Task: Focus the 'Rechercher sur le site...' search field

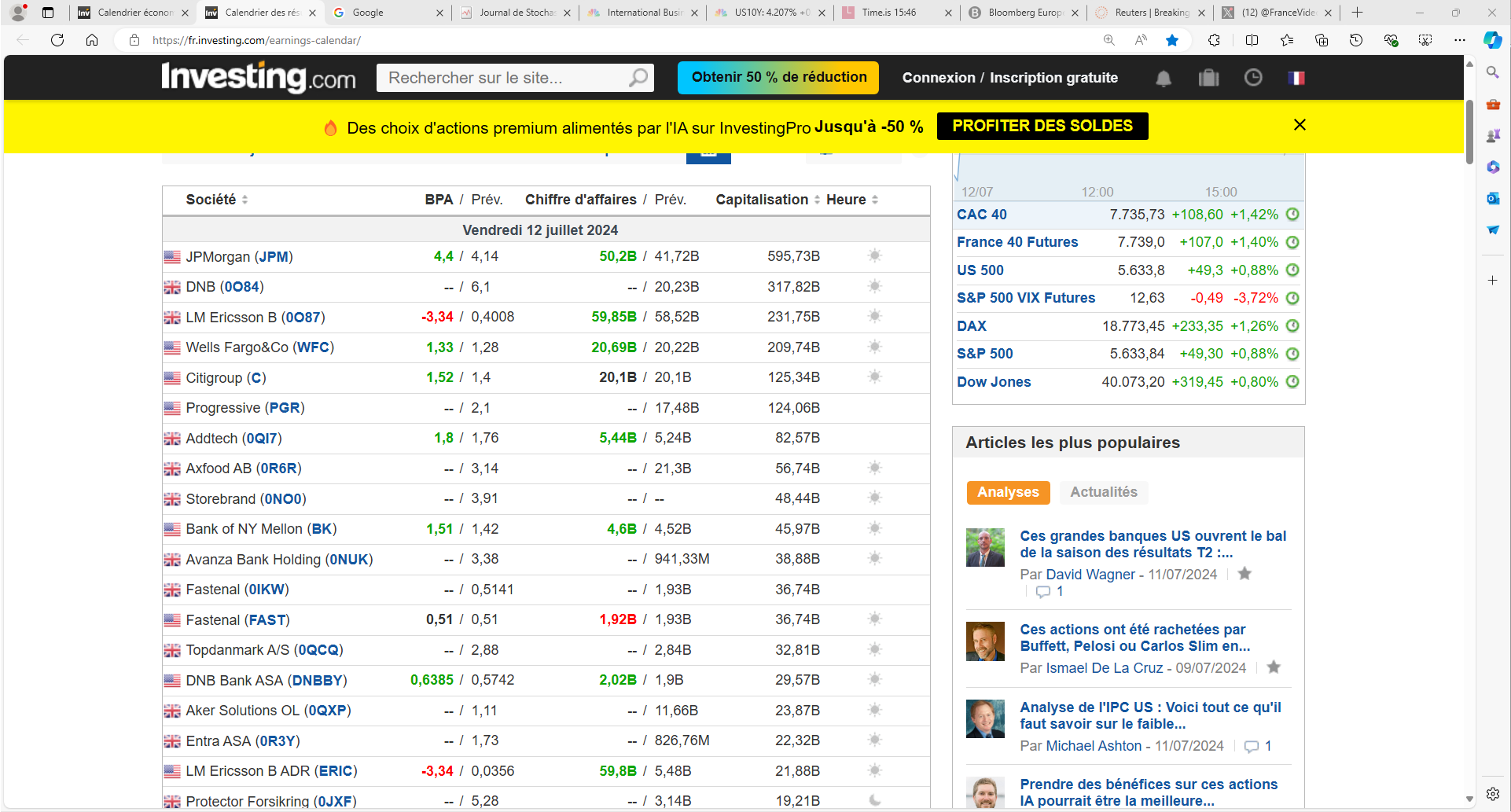Action: click(x=503, y=78)
